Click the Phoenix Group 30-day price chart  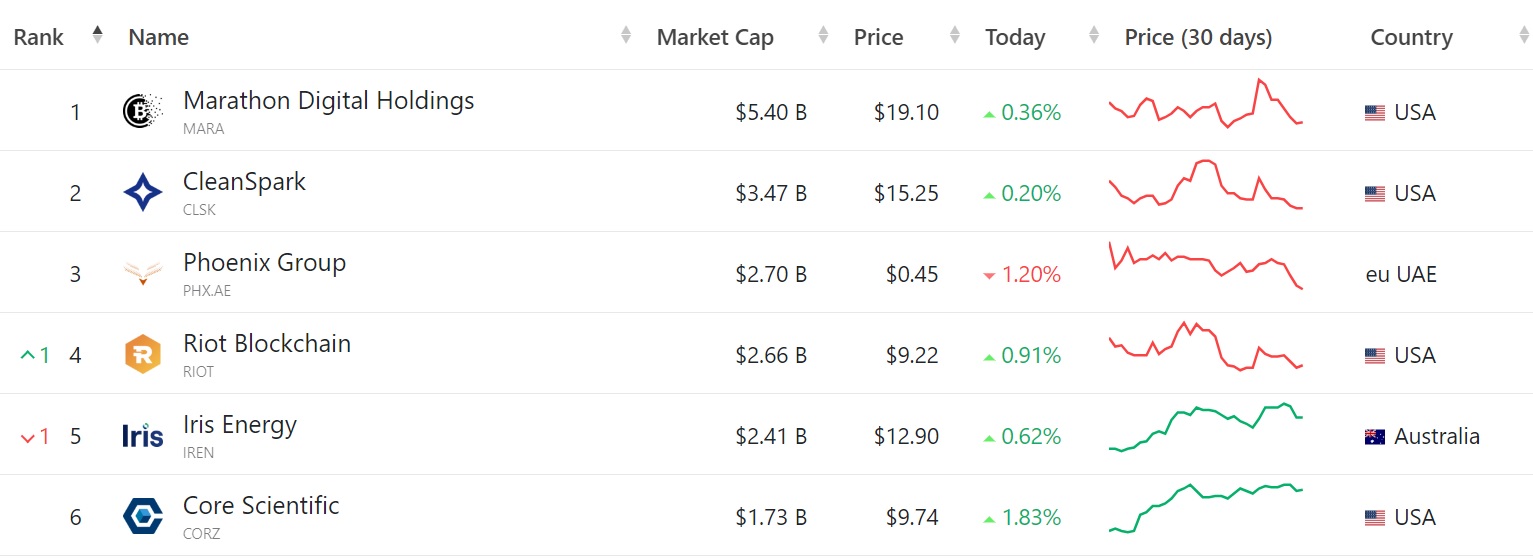1206,266
